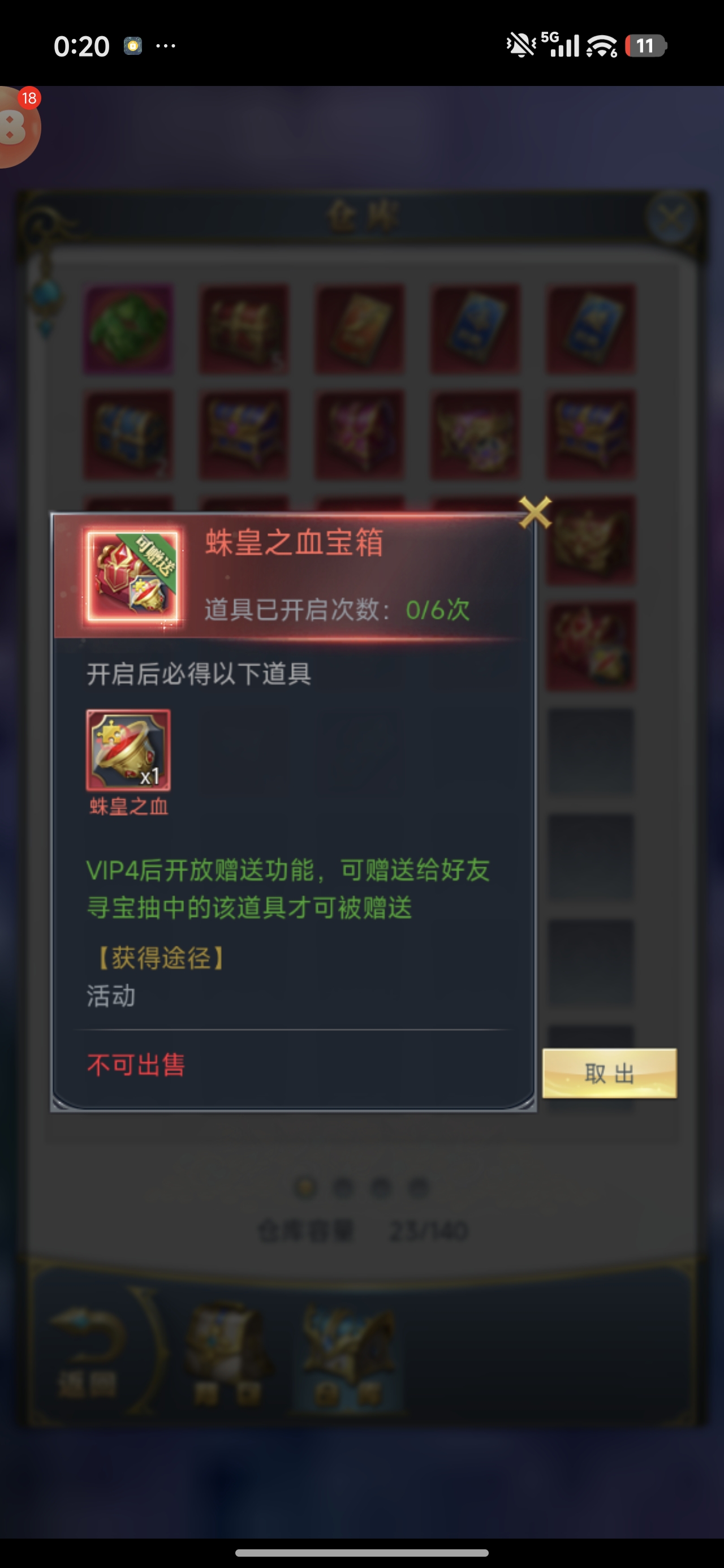Go to the fourth warehouse page dot
Image resolution: width=724 pixels, height=1568 pixels.
[419, 1187]
